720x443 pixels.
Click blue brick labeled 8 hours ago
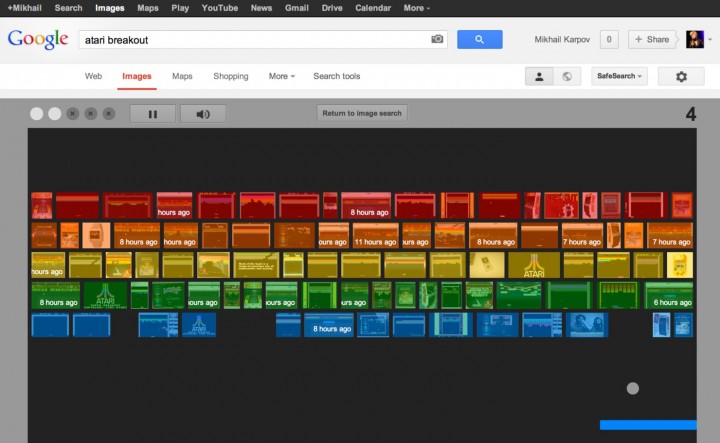click(329, 325)
